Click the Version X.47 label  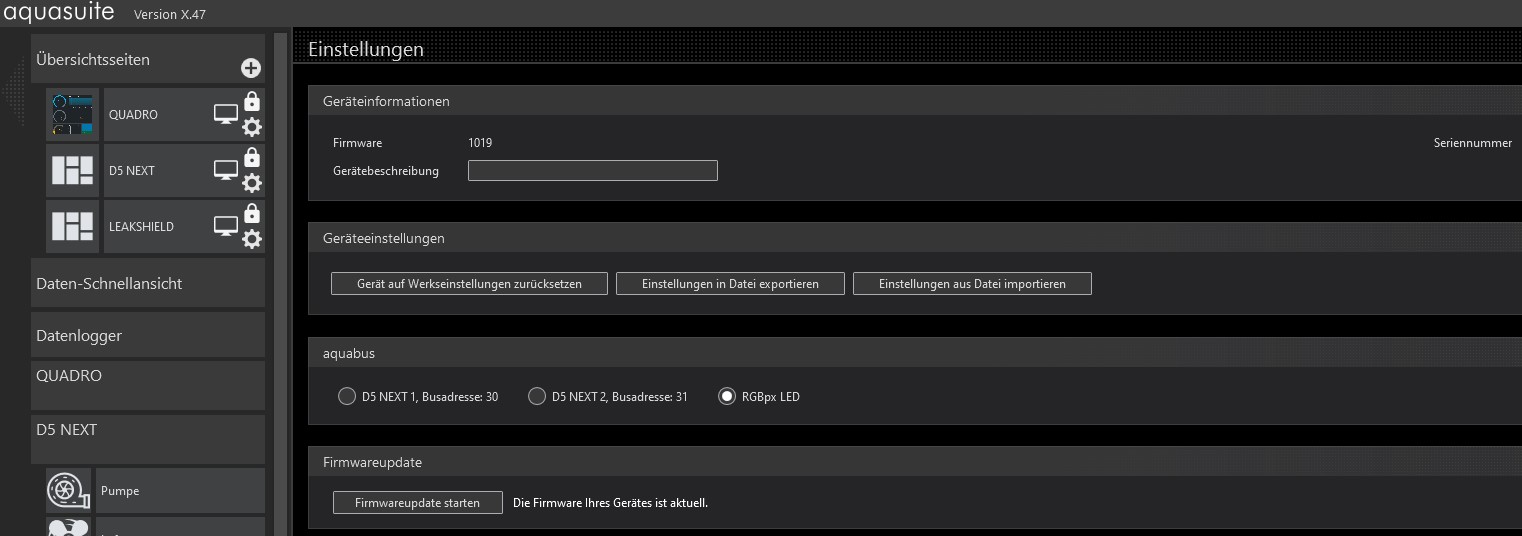[x=170, y=15]
